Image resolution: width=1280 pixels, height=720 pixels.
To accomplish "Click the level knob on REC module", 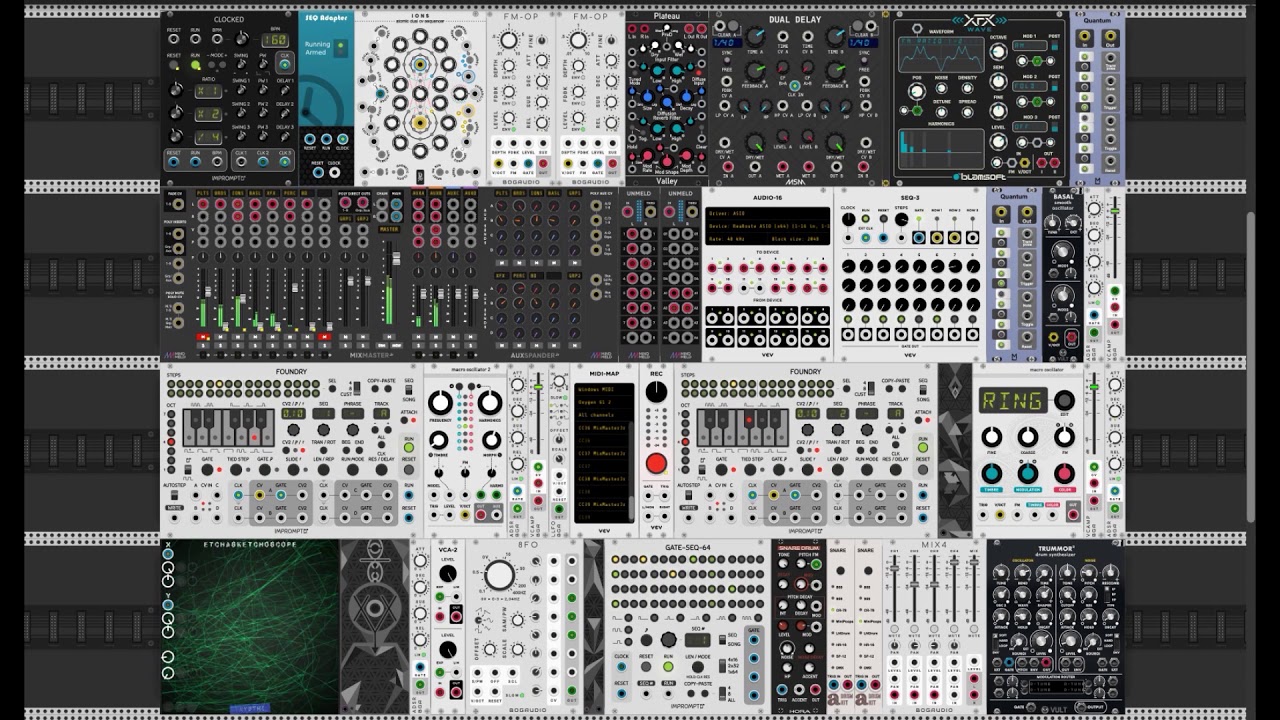I will [656, 392].
